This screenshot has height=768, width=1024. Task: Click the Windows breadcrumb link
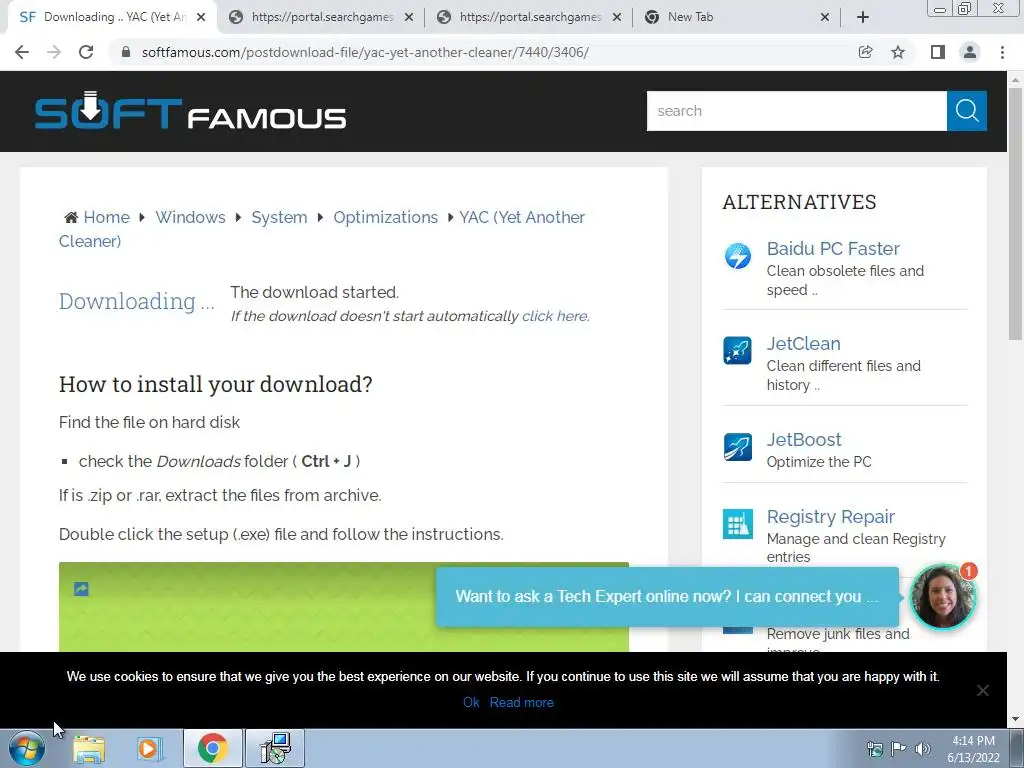[x=190, y=217]
